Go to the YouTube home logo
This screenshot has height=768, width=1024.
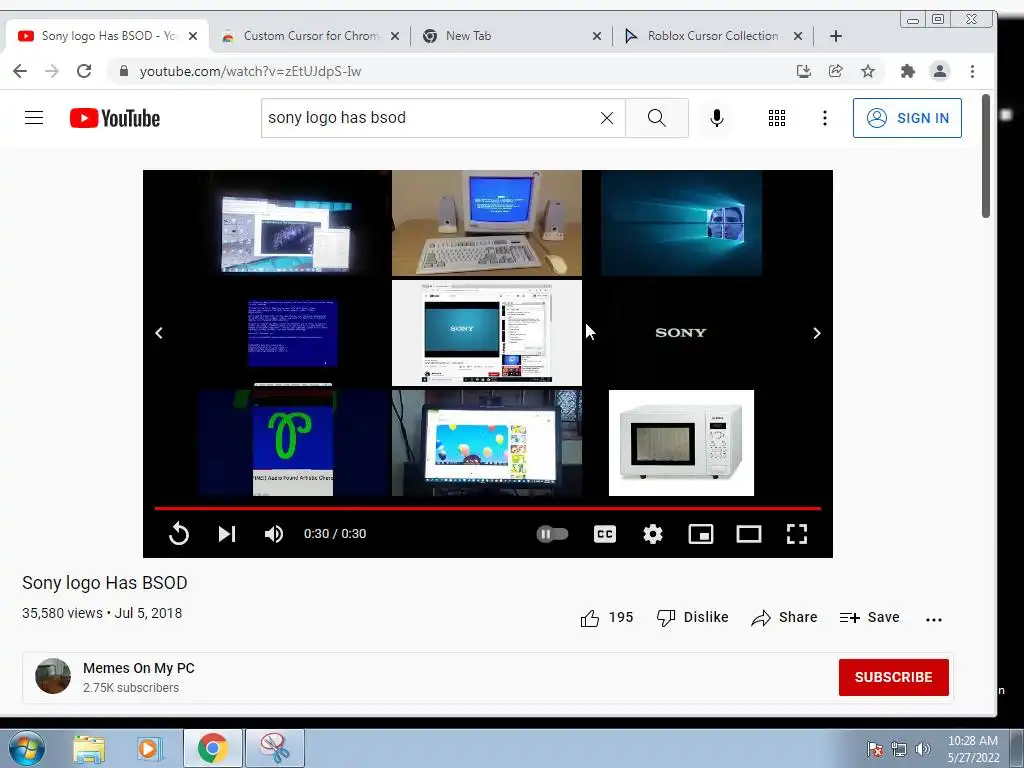click(x=115, y=118)
